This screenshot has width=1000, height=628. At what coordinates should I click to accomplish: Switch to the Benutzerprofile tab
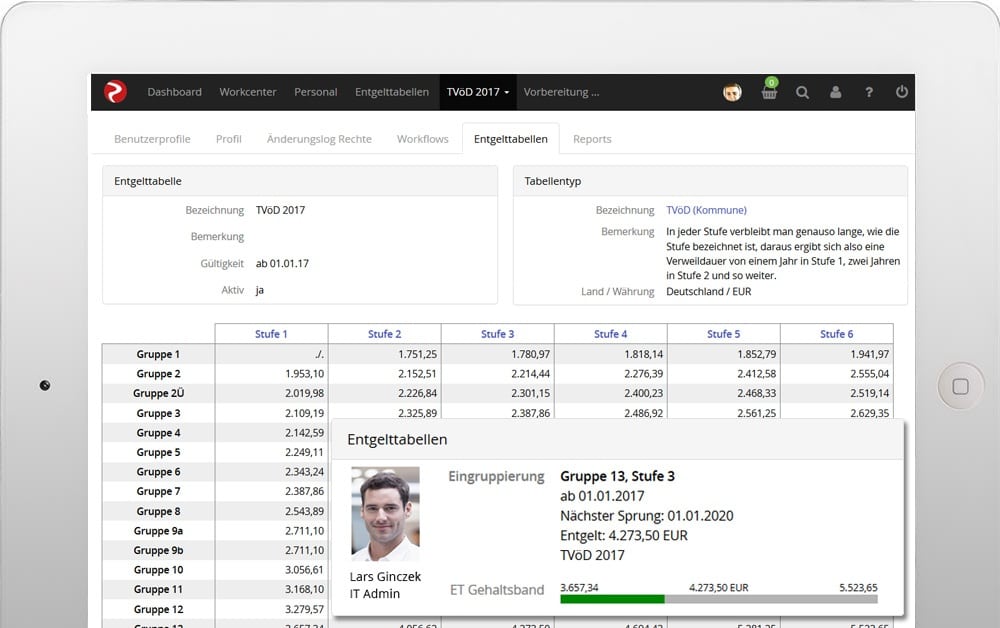tap(152, 139)
